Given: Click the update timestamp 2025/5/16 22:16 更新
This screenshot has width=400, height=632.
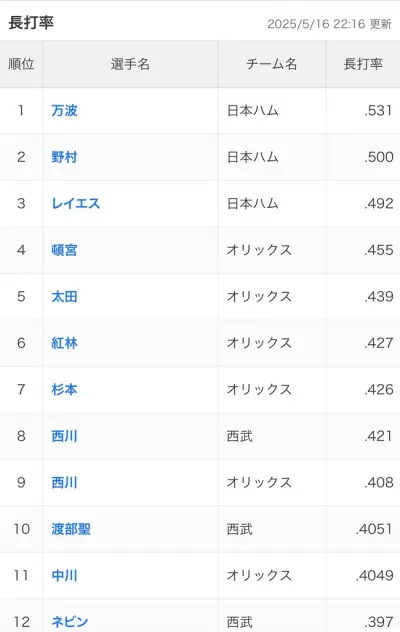Looking at the screenshot, I should pos(329,24).
